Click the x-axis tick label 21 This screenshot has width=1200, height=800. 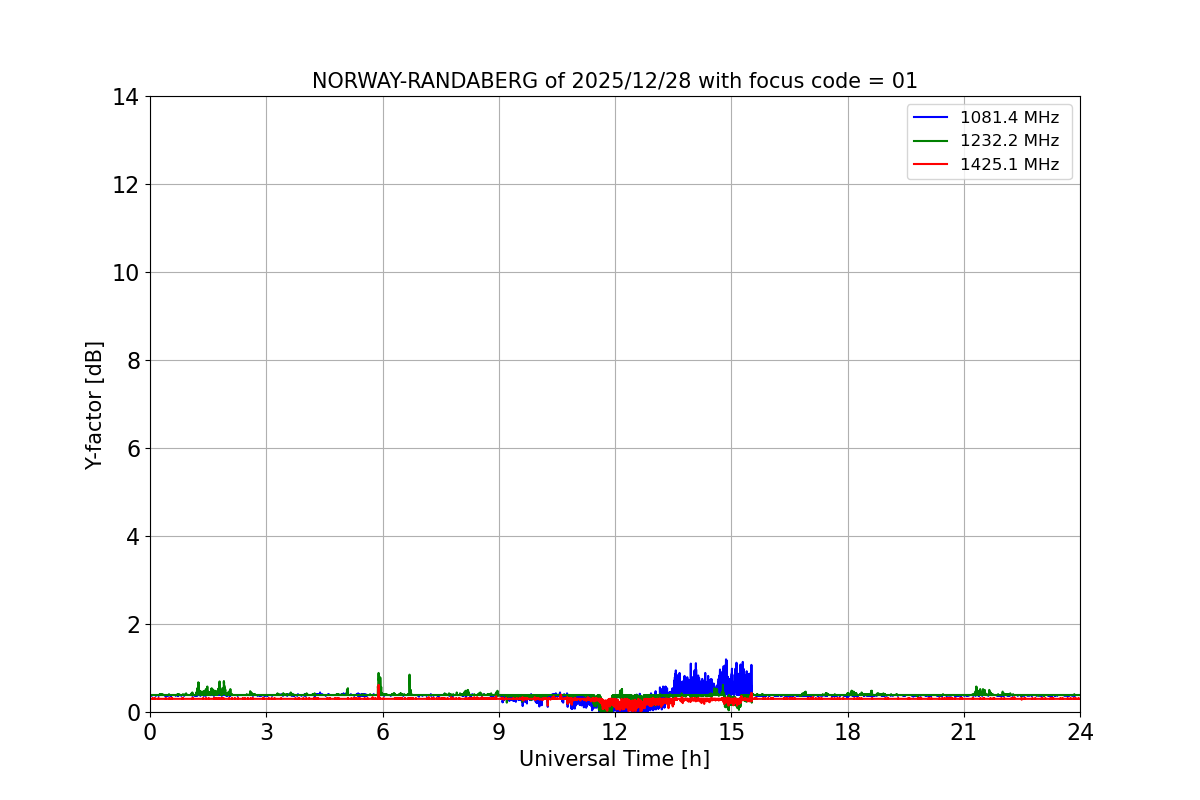[964, 732]
